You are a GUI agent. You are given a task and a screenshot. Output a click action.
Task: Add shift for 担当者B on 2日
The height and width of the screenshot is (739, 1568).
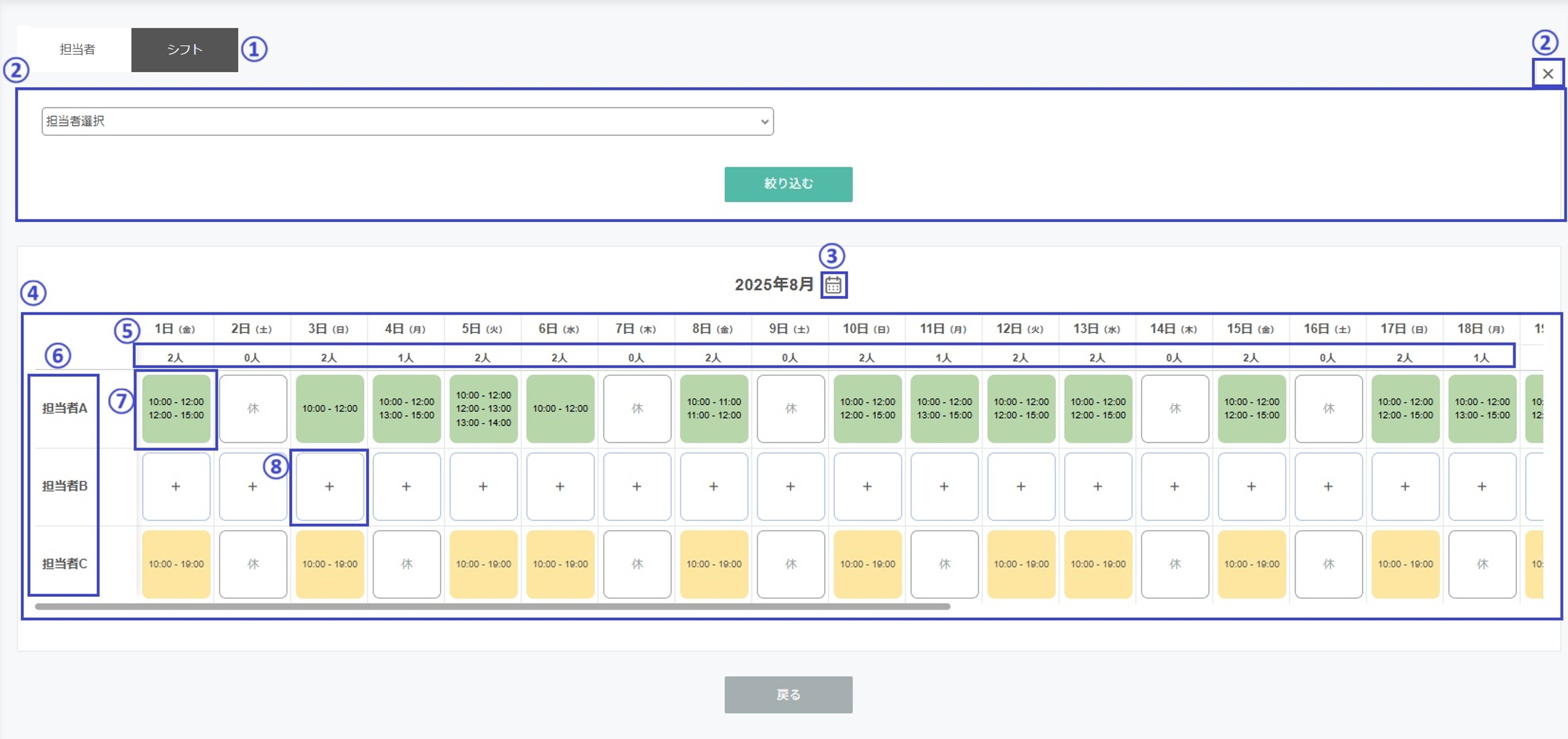(253, 486)
